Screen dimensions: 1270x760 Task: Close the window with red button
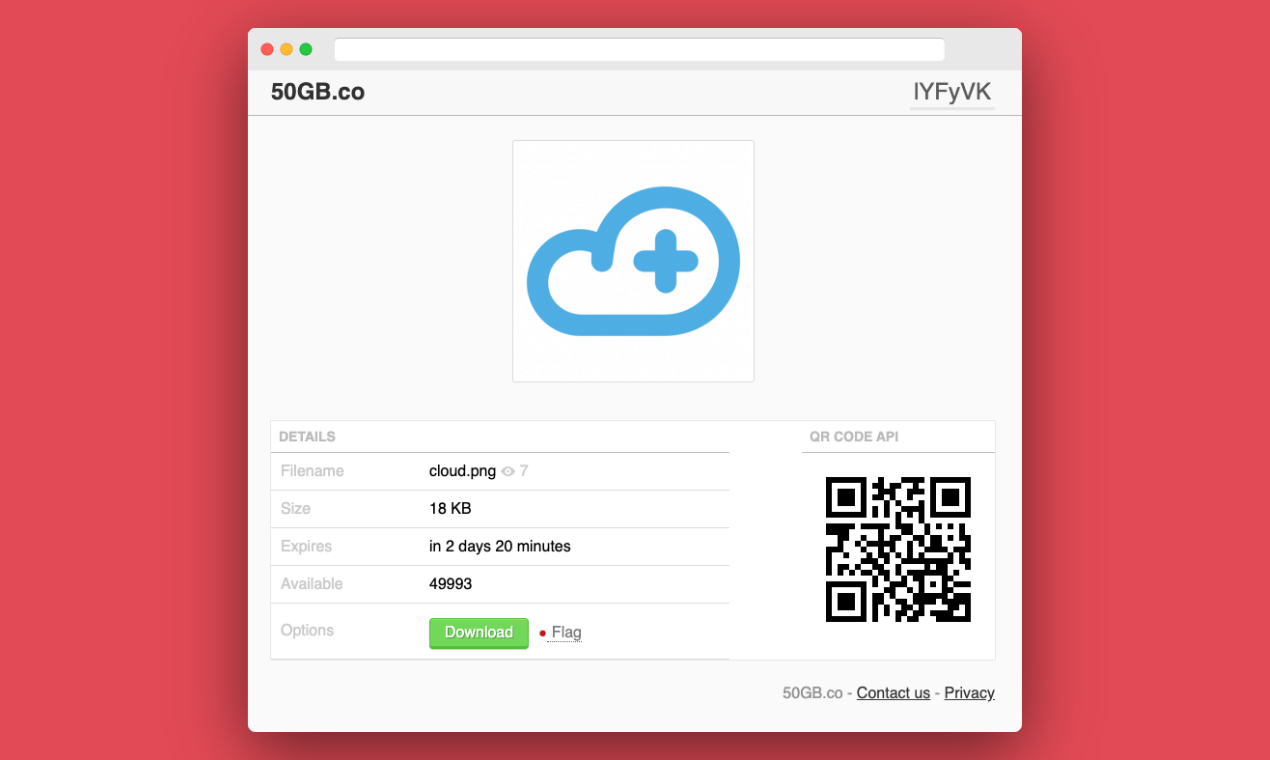267,49
